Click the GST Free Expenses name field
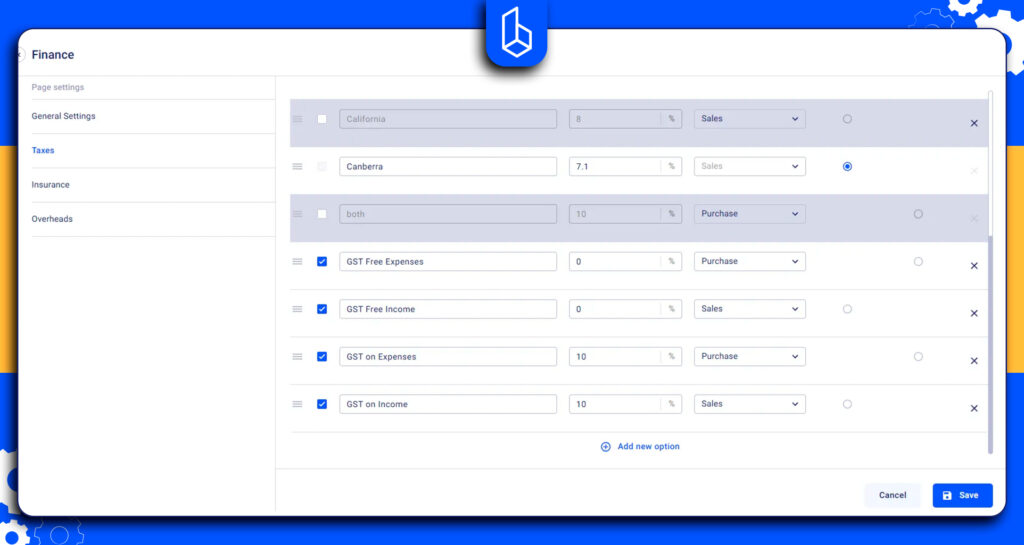Viewport: 1024px width, 545px height. pos(448,262)
